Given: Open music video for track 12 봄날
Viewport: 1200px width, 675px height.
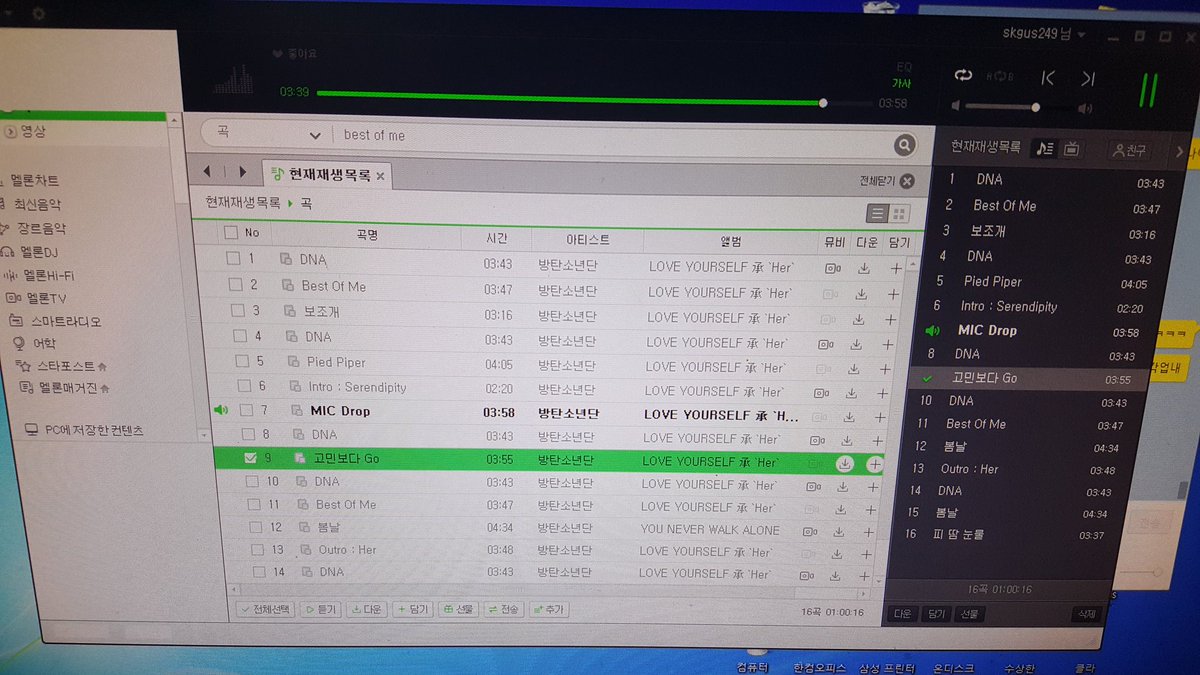Looking at the screenshot, I should [810, 532].
